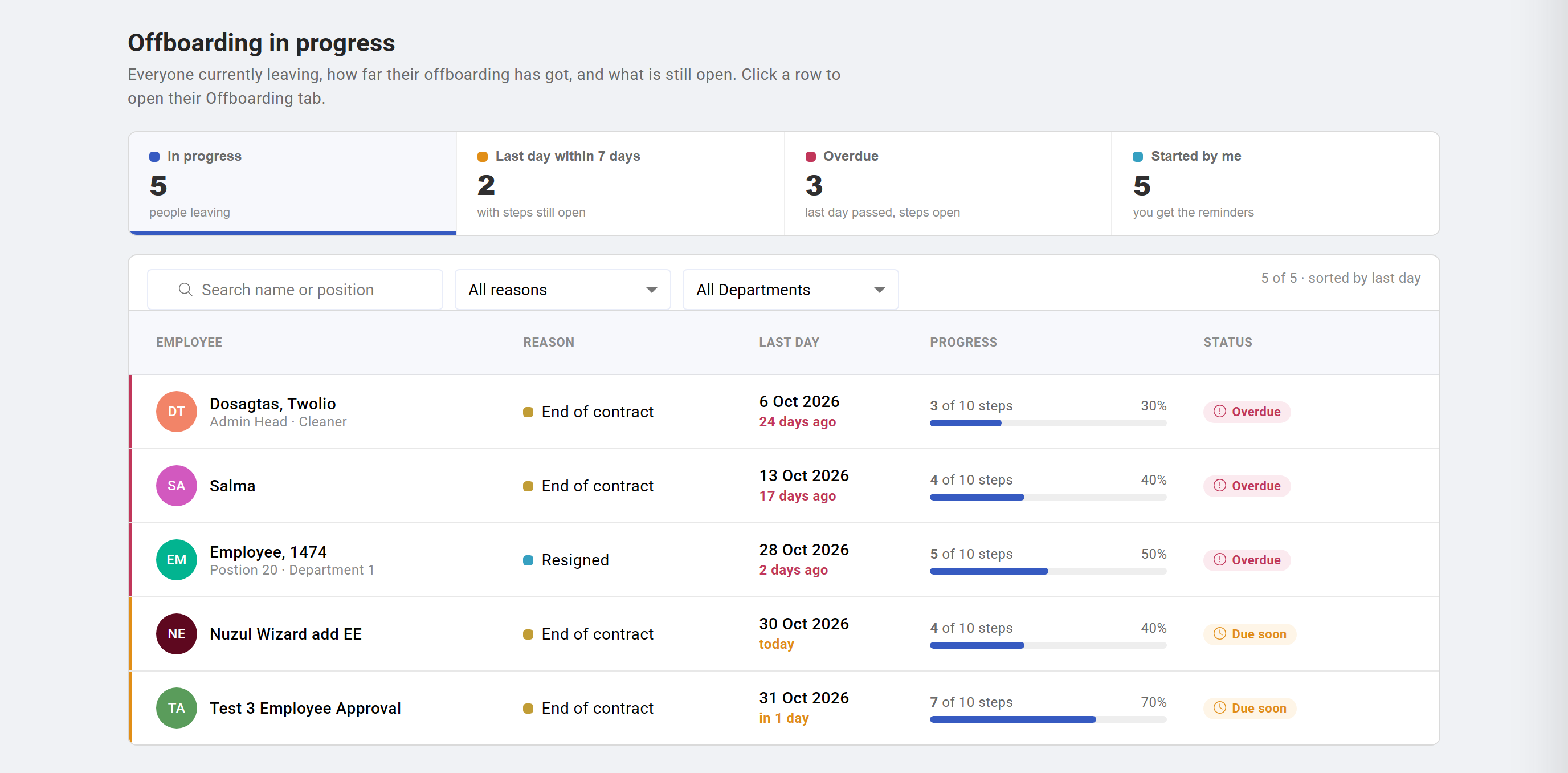
Task: Click the PROGRESS column header
Action: [x=963, y=343]
